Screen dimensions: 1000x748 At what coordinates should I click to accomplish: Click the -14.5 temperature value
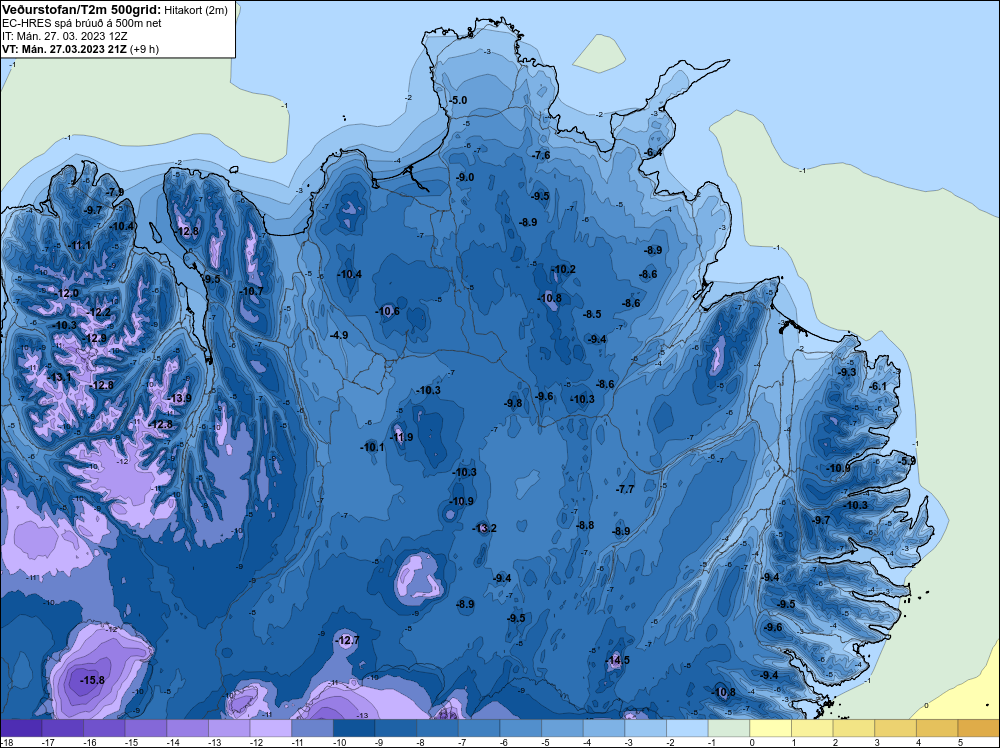(x=617, y=660)
